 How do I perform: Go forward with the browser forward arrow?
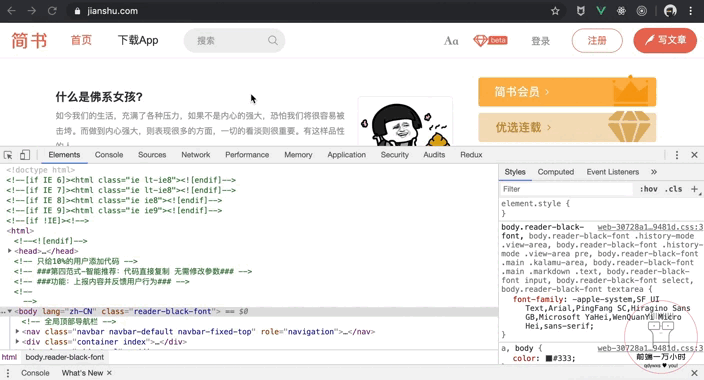[x=31, y=11]
